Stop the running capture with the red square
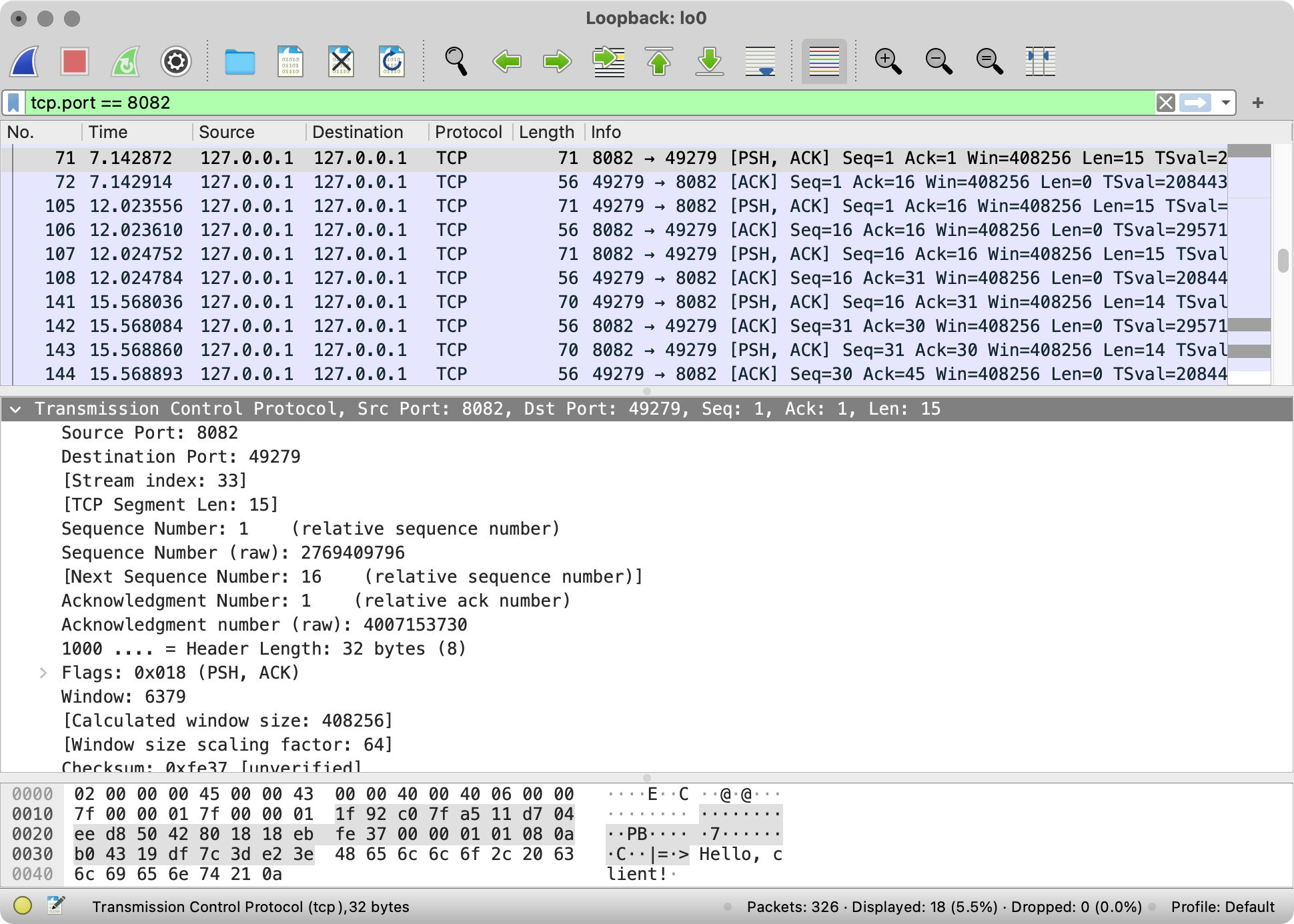Viewport: 1294px width, 924px height. click(75, 62)
